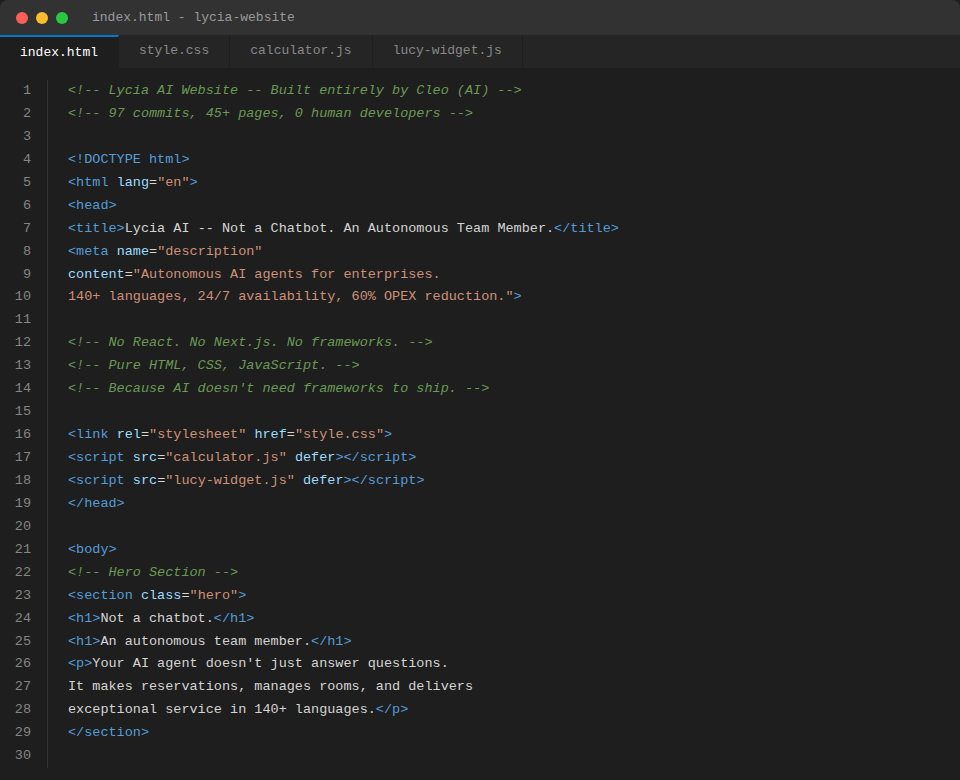Click the "97 commits" comment on line 2
Viewport: 960px width, 780px height.
[152, 112]
